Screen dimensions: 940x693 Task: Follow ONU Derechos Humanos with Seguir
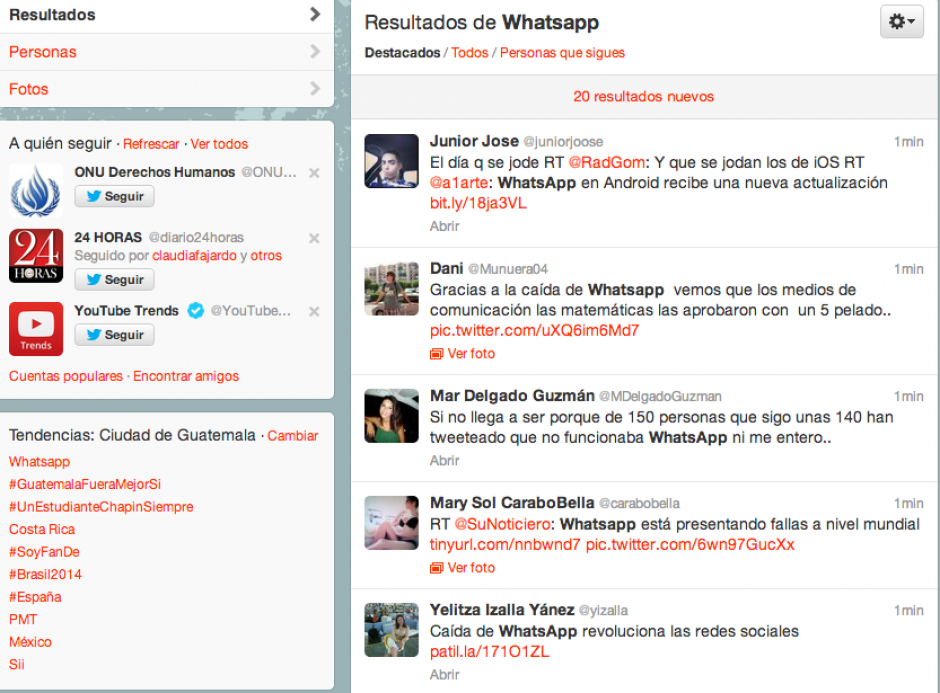tap(114, 196)
